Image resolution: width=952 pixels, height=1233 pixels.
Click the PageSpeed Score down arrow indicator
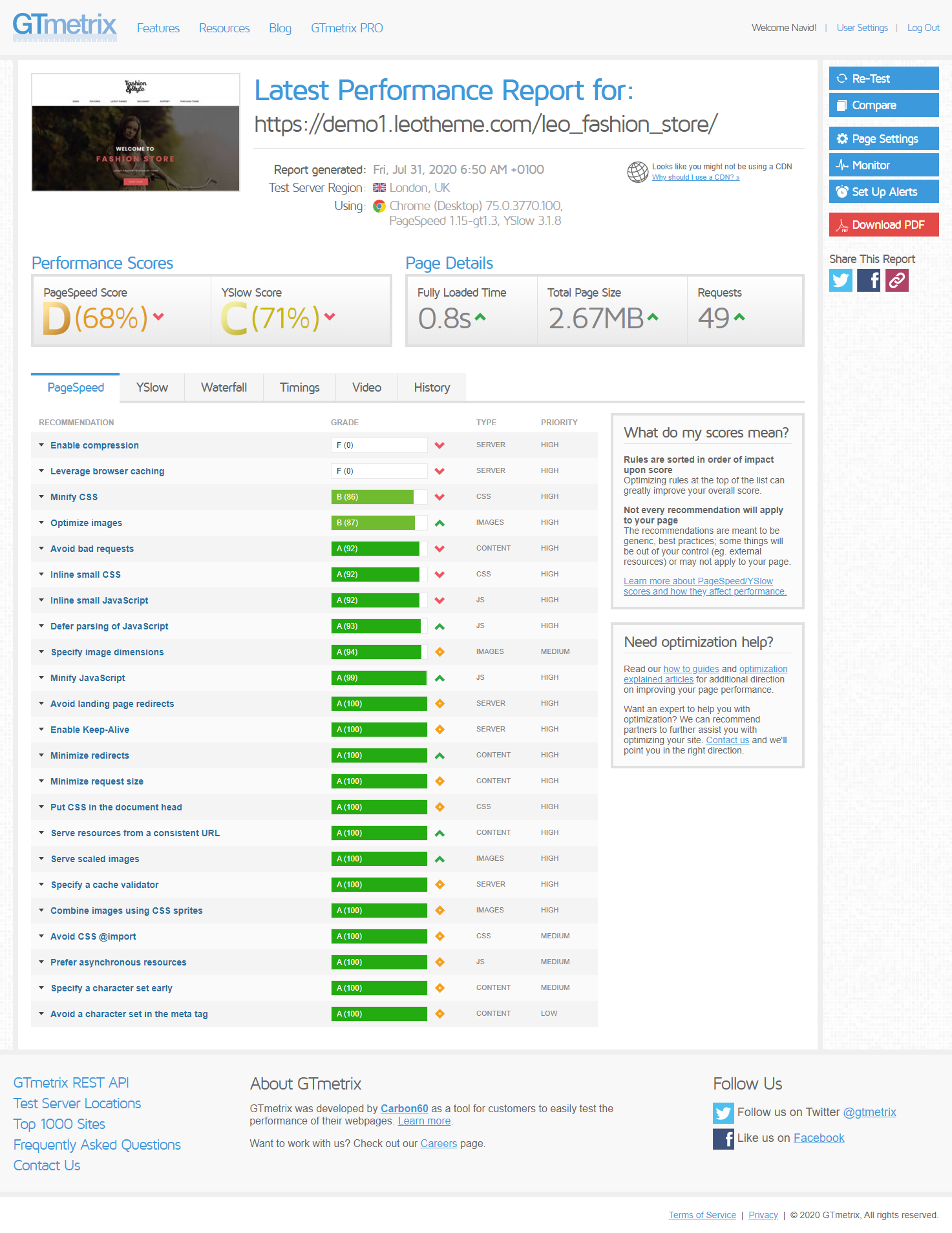coord(158,317)
